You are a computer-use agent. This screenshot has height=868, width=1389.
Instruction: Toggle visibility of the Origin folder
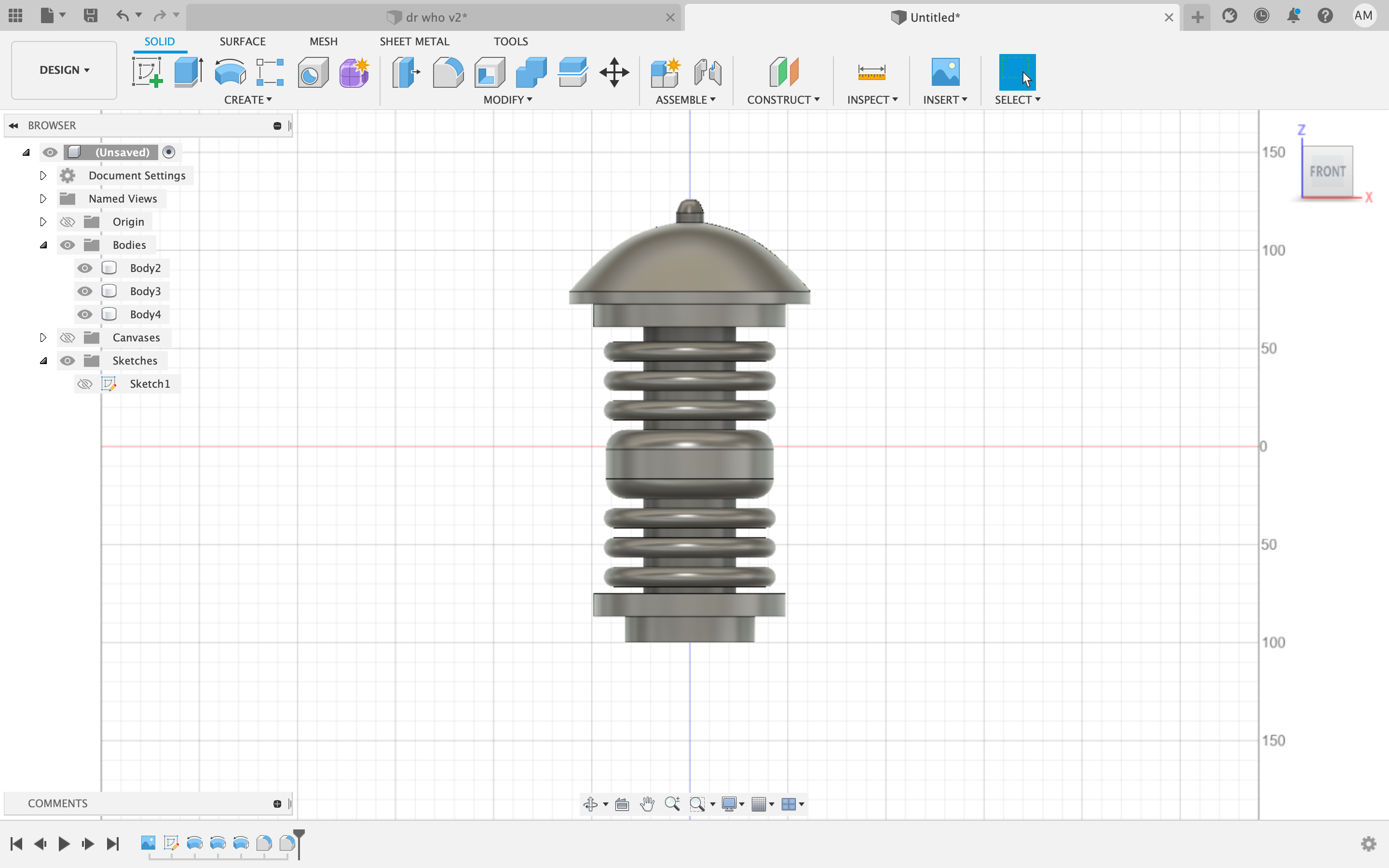(x=67, y=222)
